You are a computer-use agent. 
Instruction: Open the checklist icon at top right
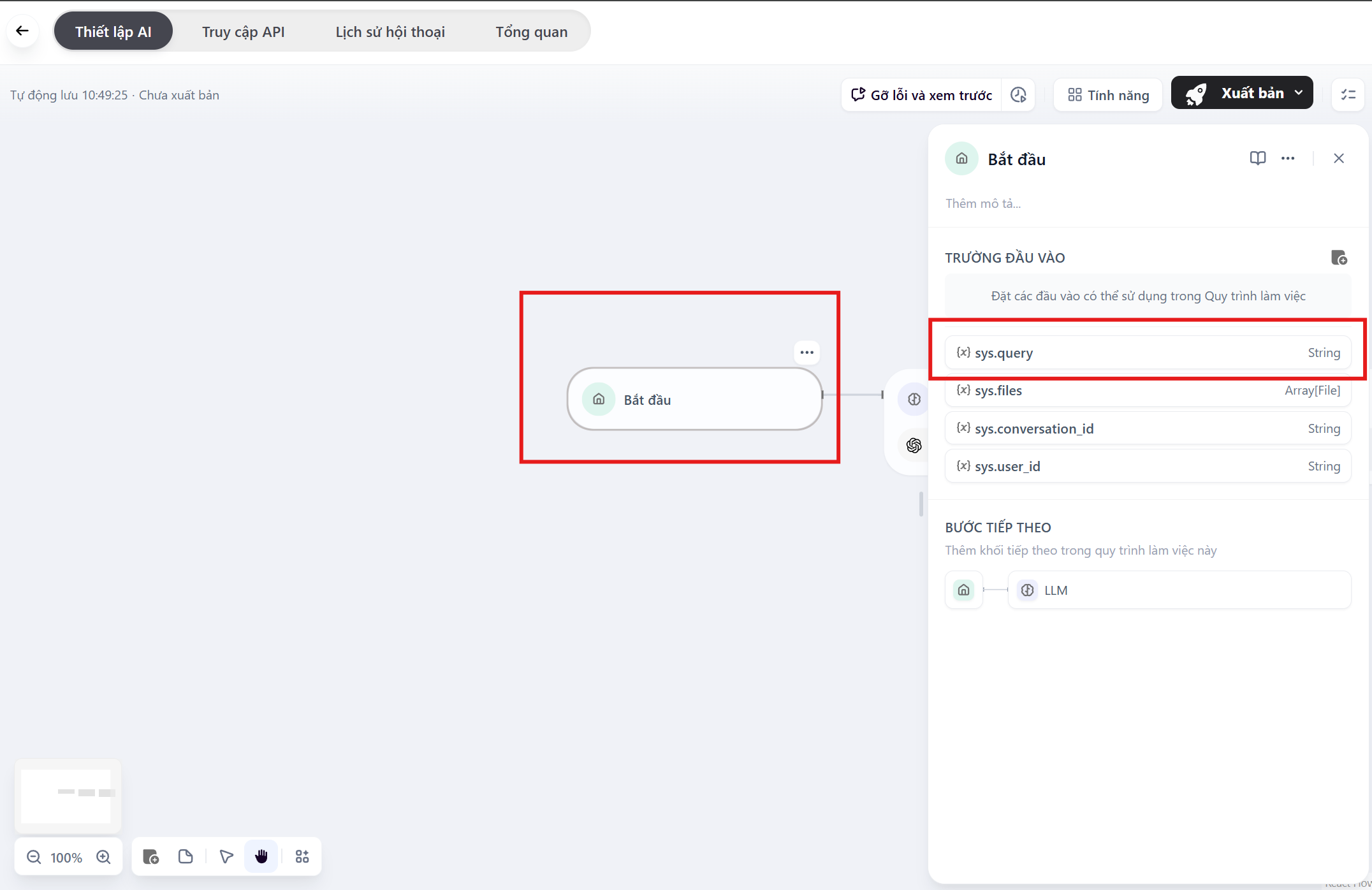(1348, 95)
